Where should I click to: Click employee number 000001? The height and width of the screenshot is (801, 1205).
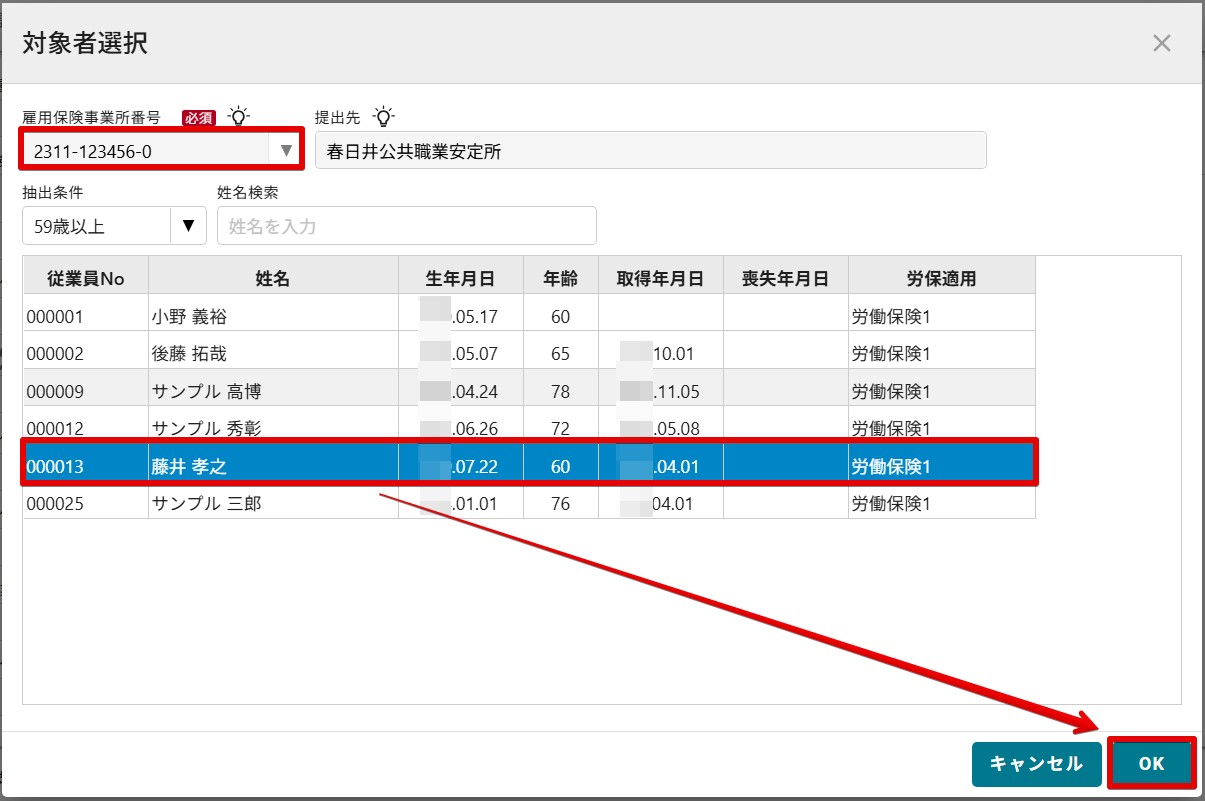click(55, 317)
